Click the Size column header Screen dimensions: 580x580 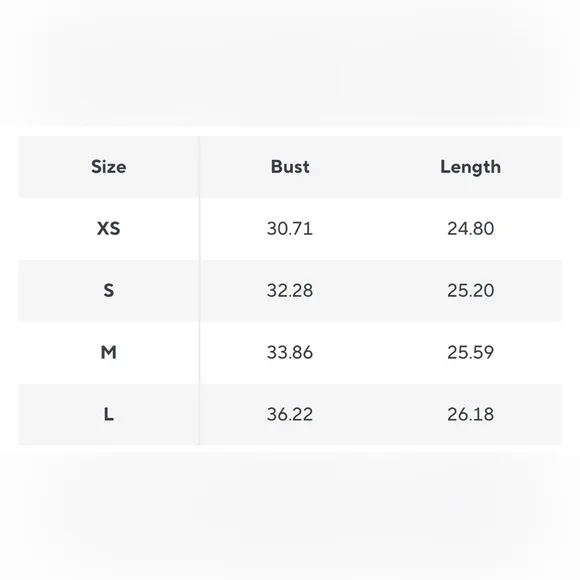click(109, 167)
